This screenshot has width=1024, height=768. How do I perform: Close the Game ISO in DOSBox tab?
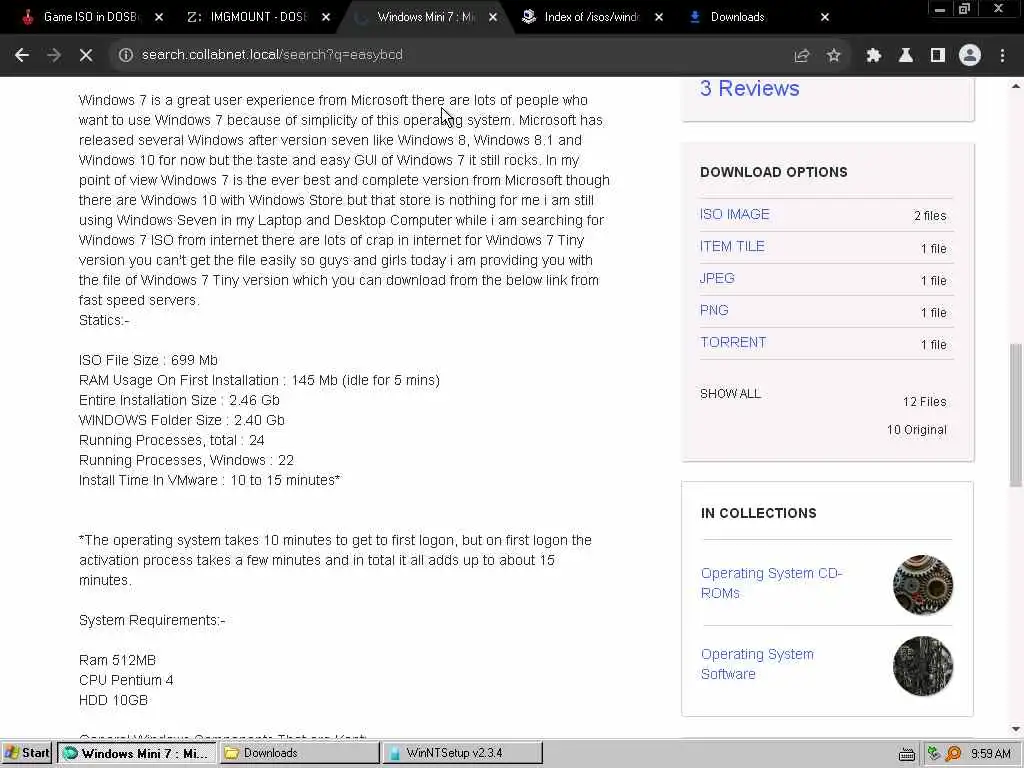159,17
